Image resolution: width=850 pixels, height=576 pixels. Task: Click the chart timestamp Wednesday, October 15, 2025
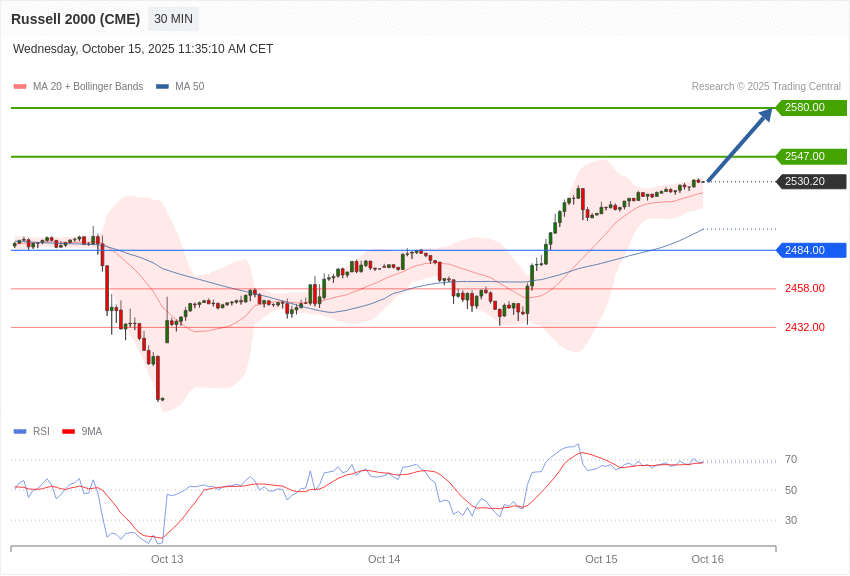pos(143,49)
